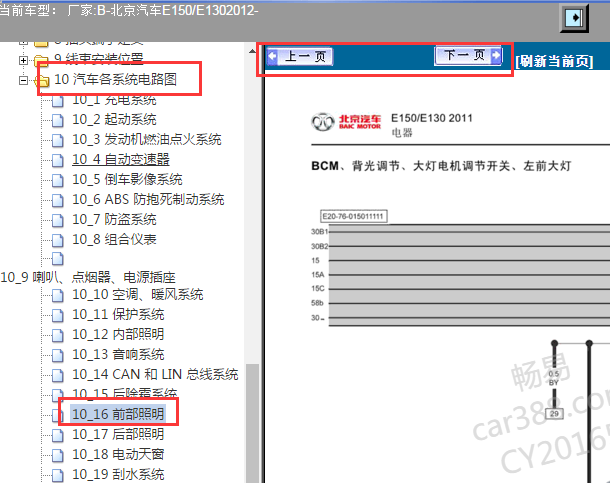This screenshot has width=610, height=483.
Task: Click page icon beside 10_11 保护系统
Action: 58,315
